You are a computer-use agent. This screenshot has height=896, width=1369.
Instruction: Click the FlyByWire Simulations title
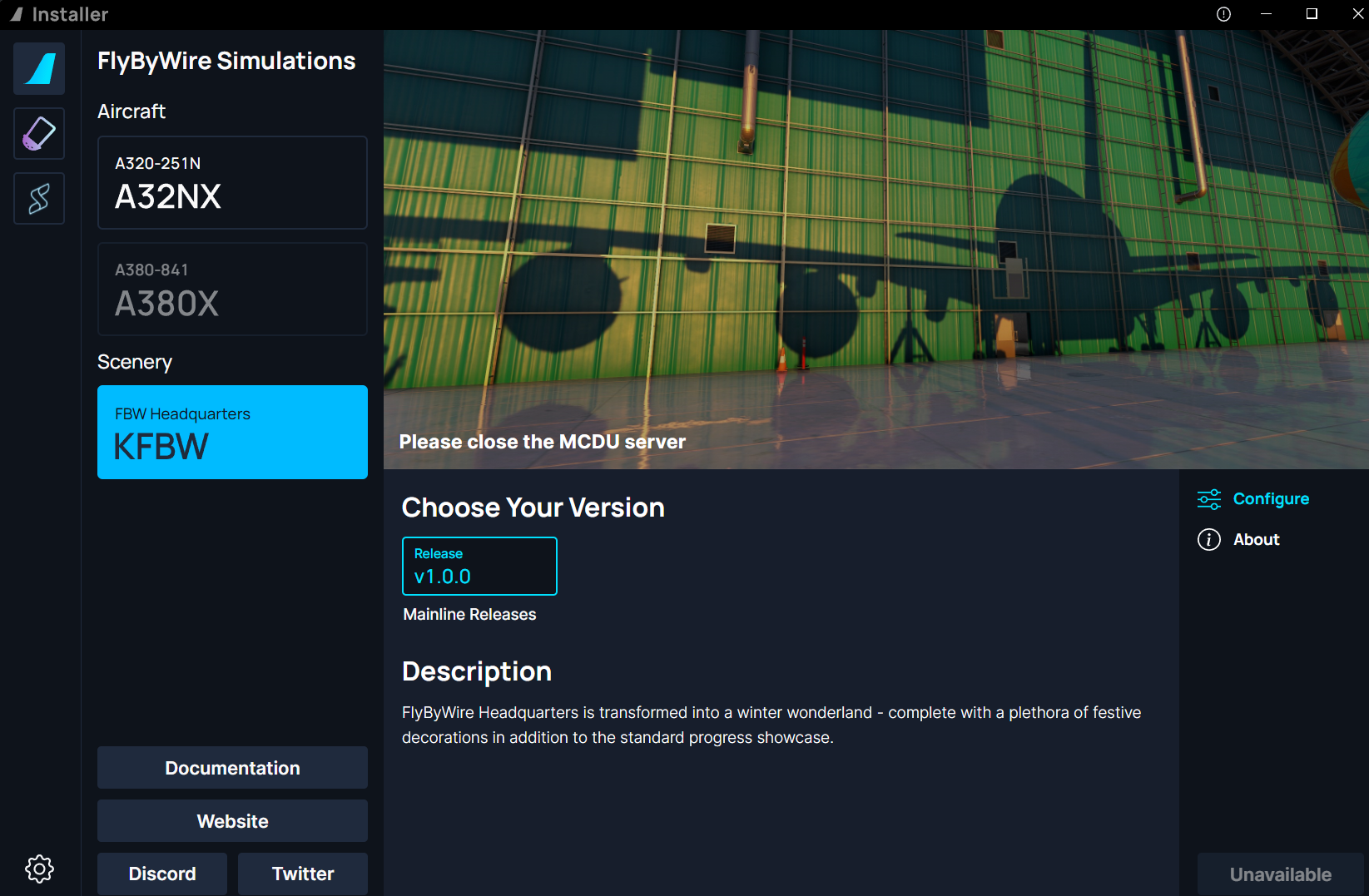coord(226,61)
